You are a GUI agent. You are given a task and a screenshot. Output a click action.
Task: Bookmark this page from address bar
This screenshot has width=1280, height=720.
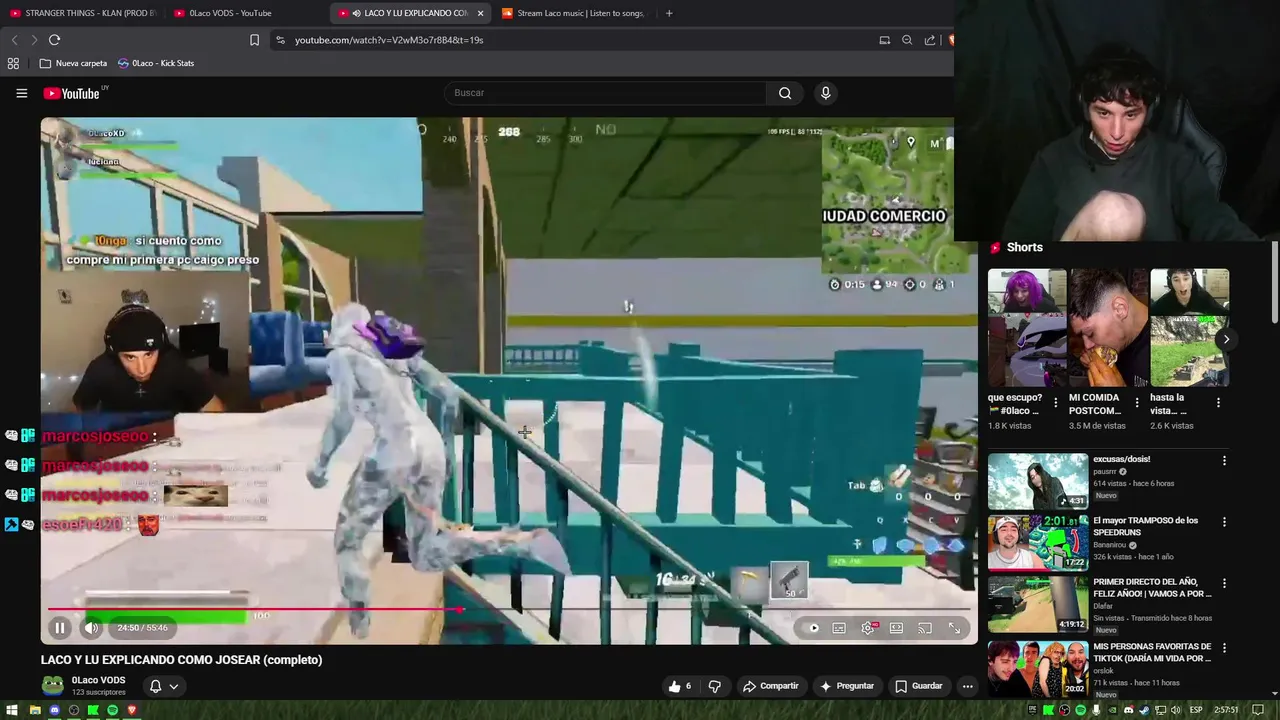tap(254, 40)
